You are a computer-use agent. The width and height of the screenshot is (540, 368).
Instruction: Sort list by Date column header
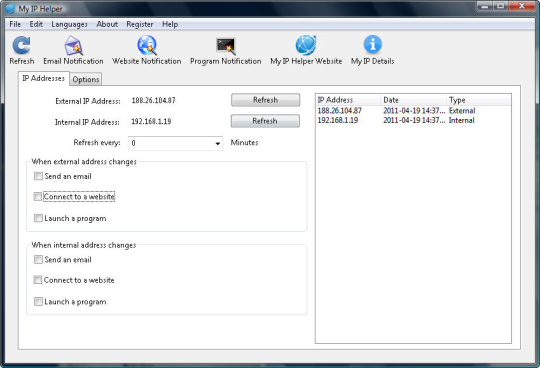click(414, 100)
